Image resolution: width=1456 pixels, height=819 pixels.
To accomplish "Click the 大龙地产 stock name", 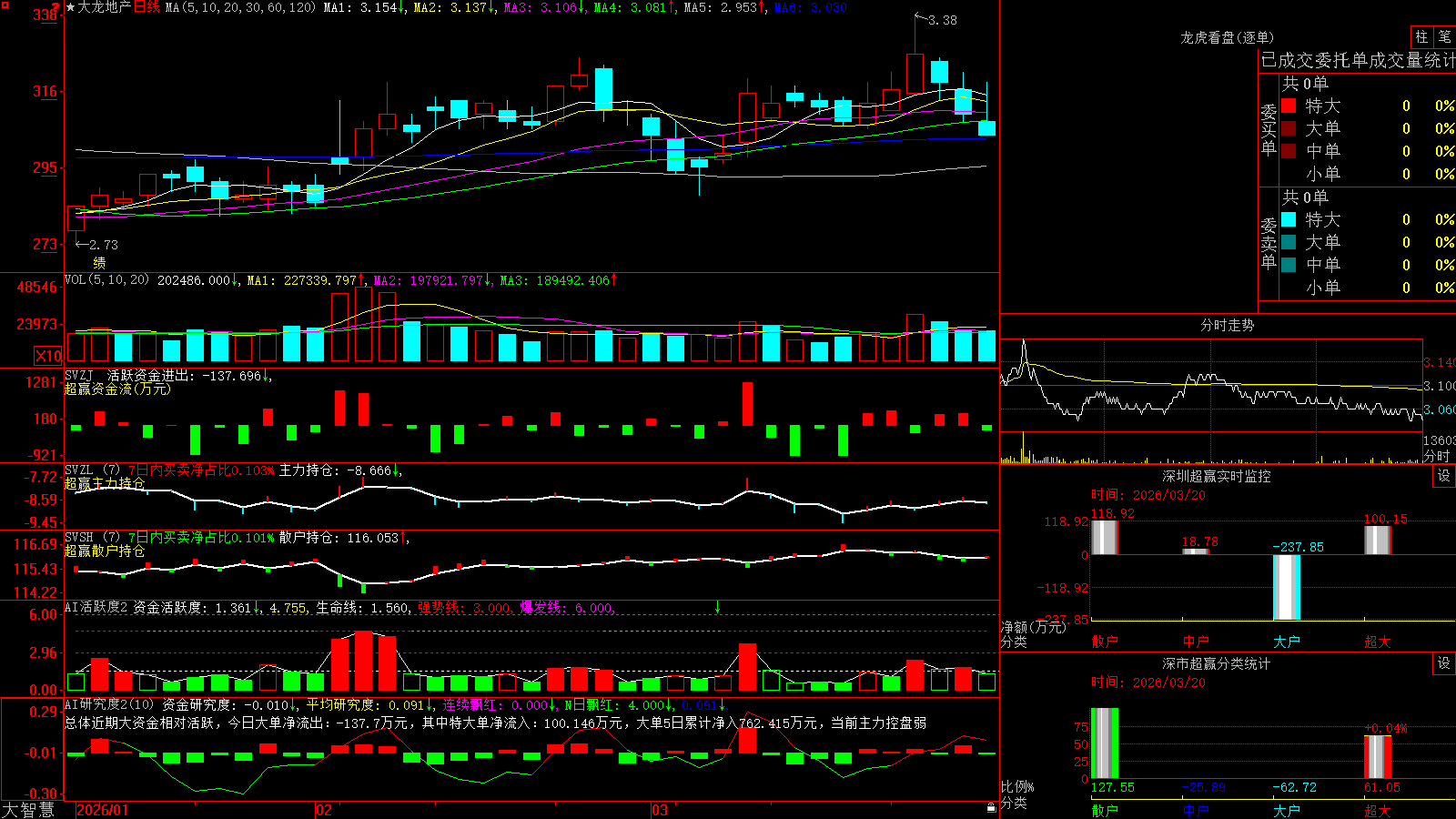I will coord(105,7).
